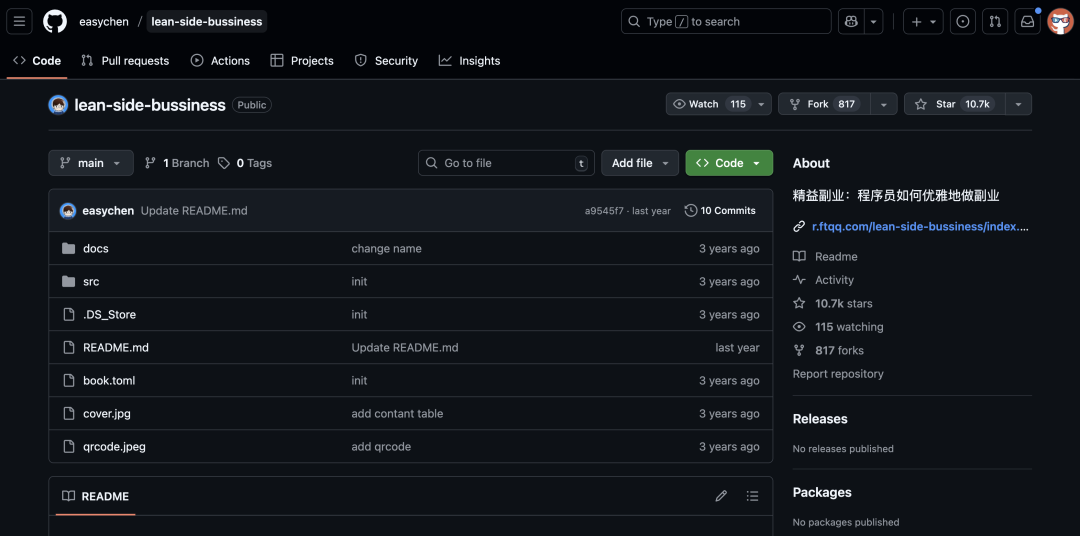
Task: Click the repository owner avatar beside title
Action: click(58, 105)
